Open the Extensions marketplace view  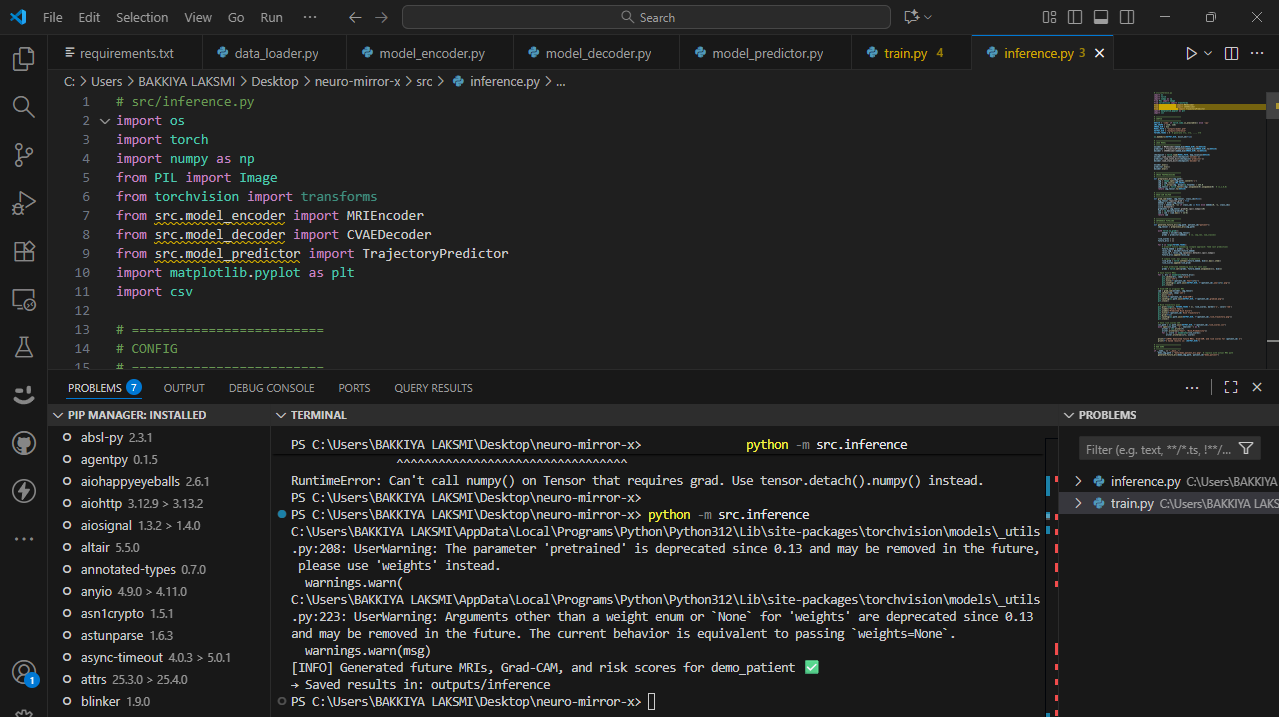(23, 251)
